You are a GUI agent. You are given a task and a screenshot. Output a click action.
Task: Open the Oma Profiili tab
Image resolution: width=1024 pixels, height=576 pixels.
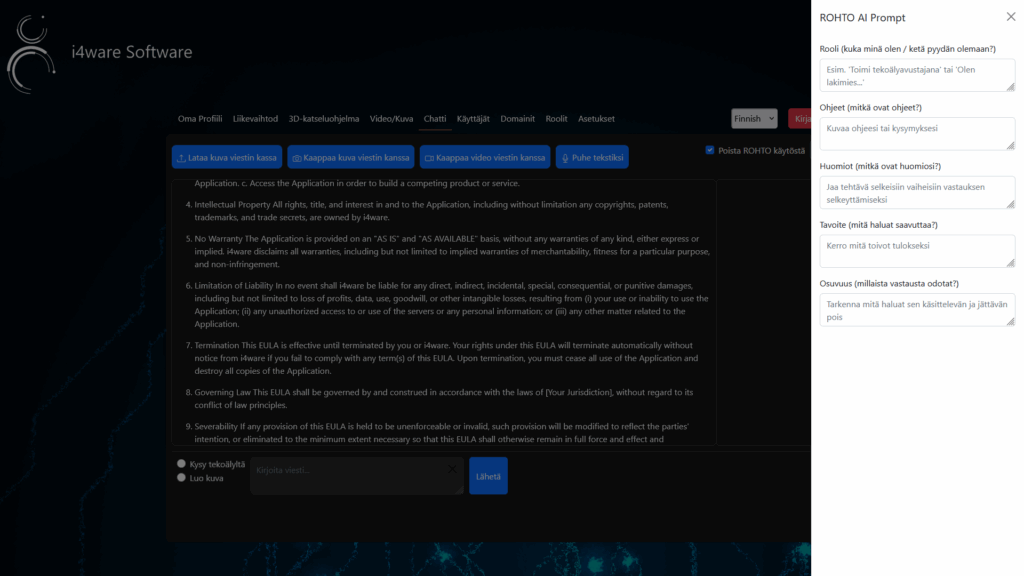(x=200, y=119)
